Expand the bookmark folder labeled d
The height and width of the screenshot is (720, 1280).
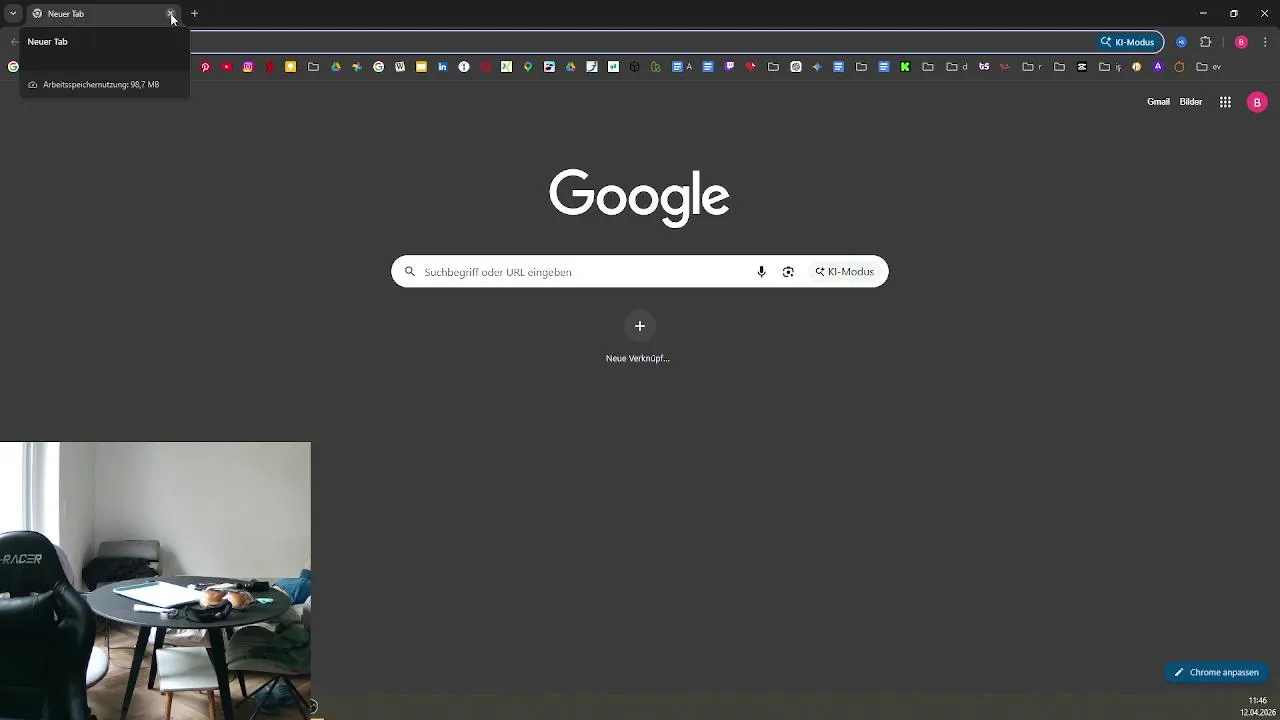pyautogui.click(x=956, y=67)
